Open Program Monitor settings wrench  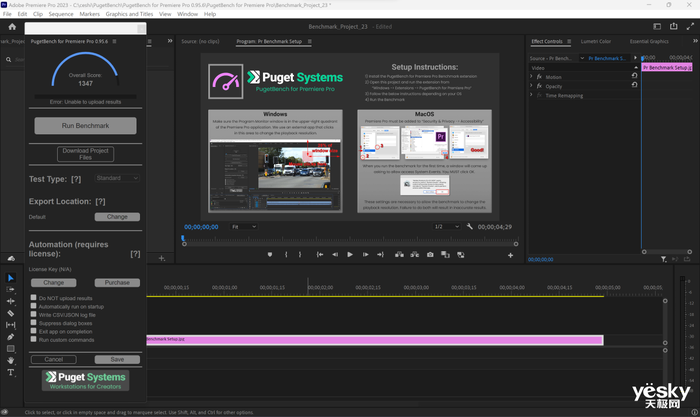coord(470,226)
